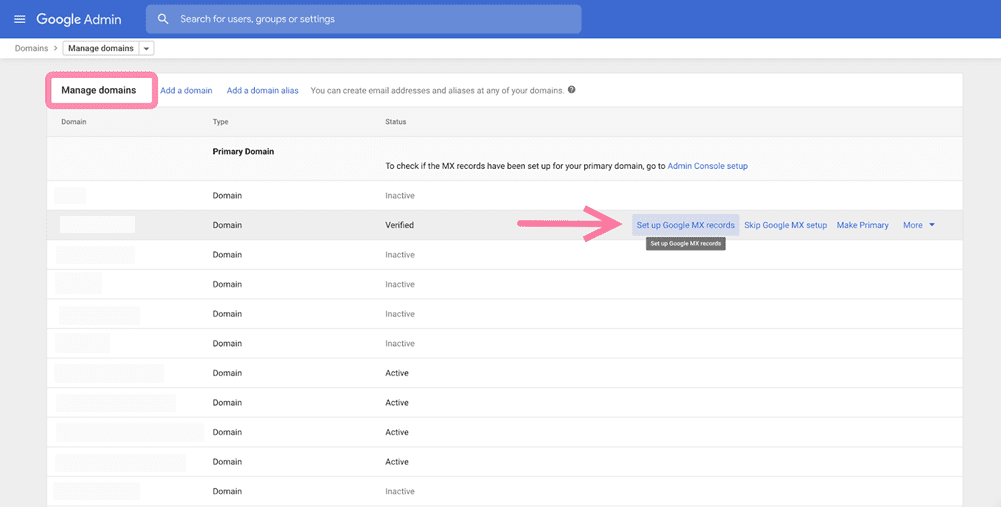The image size is (1001, 507).
Task: Expand the More options dropdown
Action: point(919,225)
